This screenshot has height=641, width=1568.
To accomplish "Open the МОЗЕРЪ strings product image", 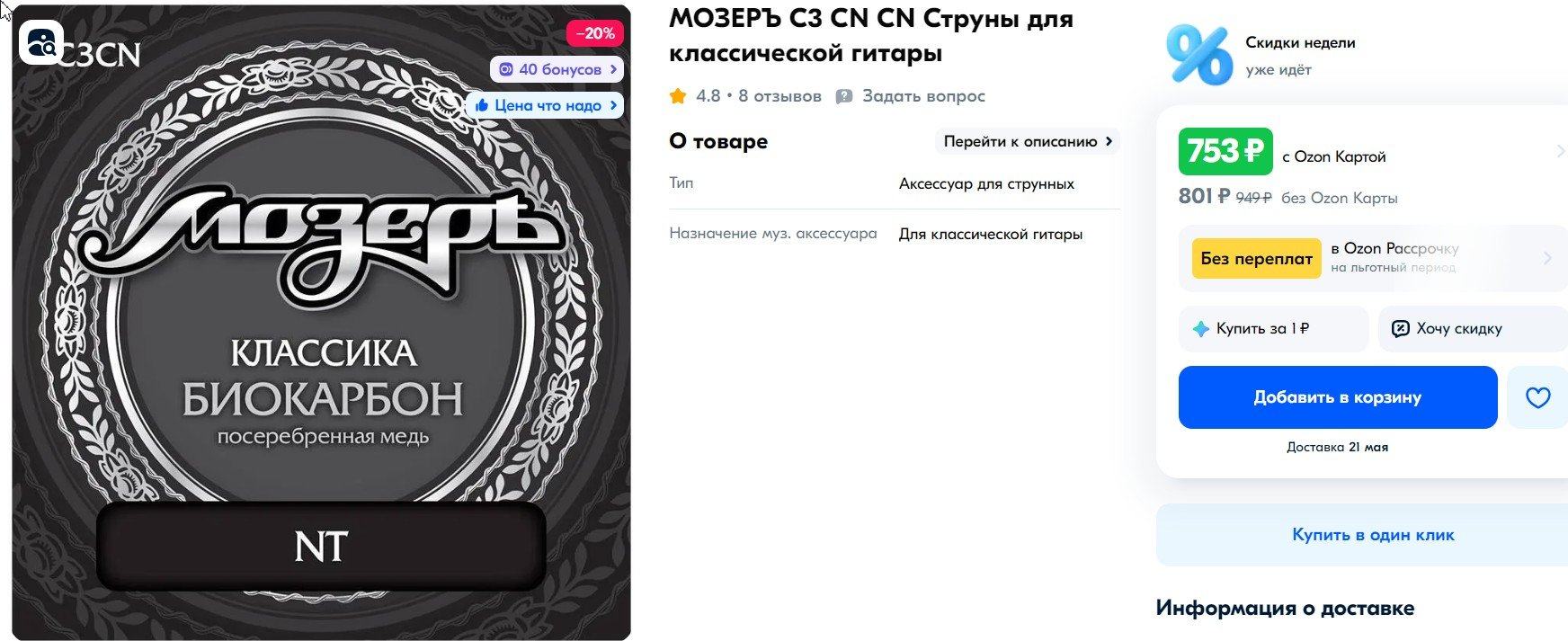I will 321,324.
